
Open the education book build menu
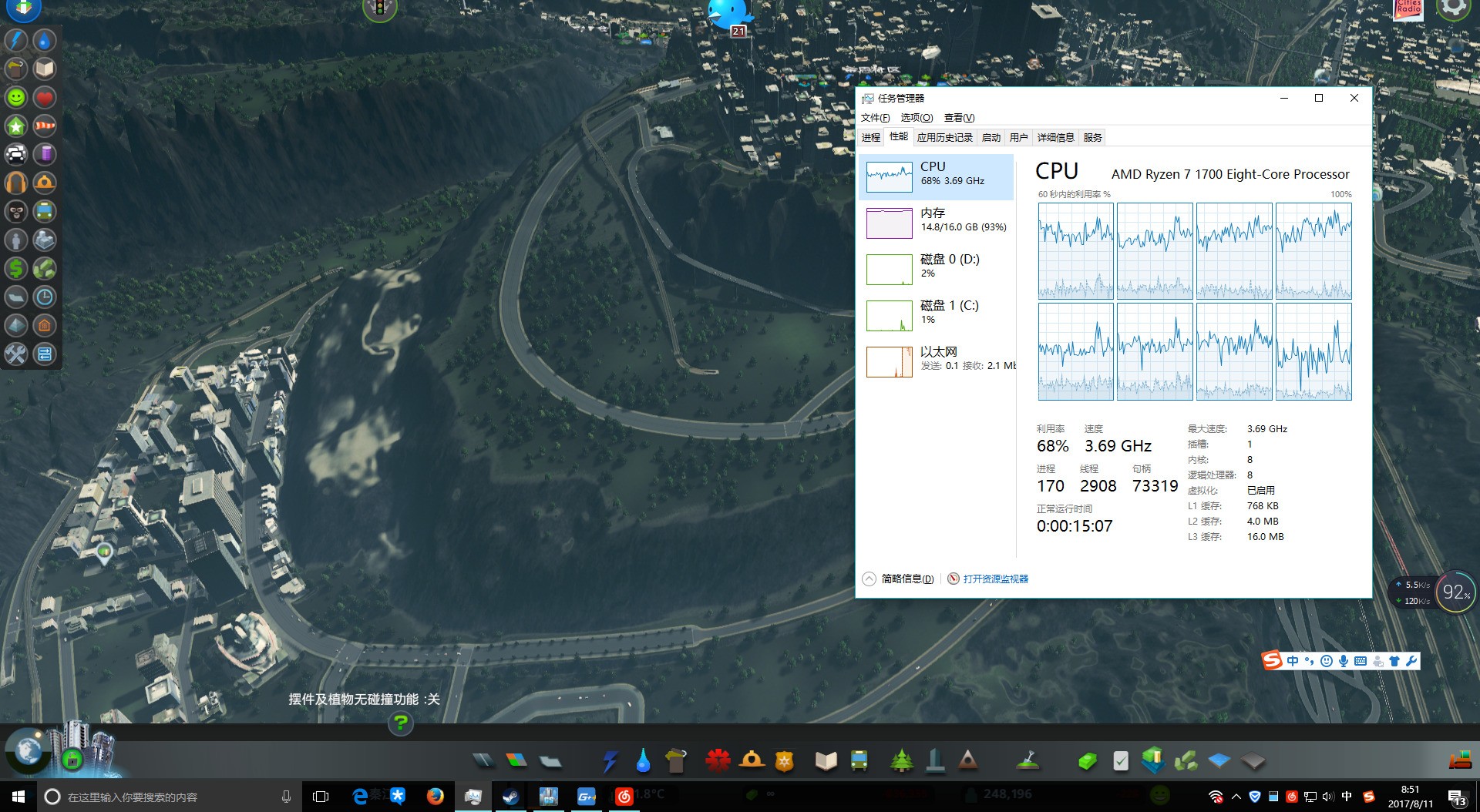pyautogui.click(x=826, y=761)
